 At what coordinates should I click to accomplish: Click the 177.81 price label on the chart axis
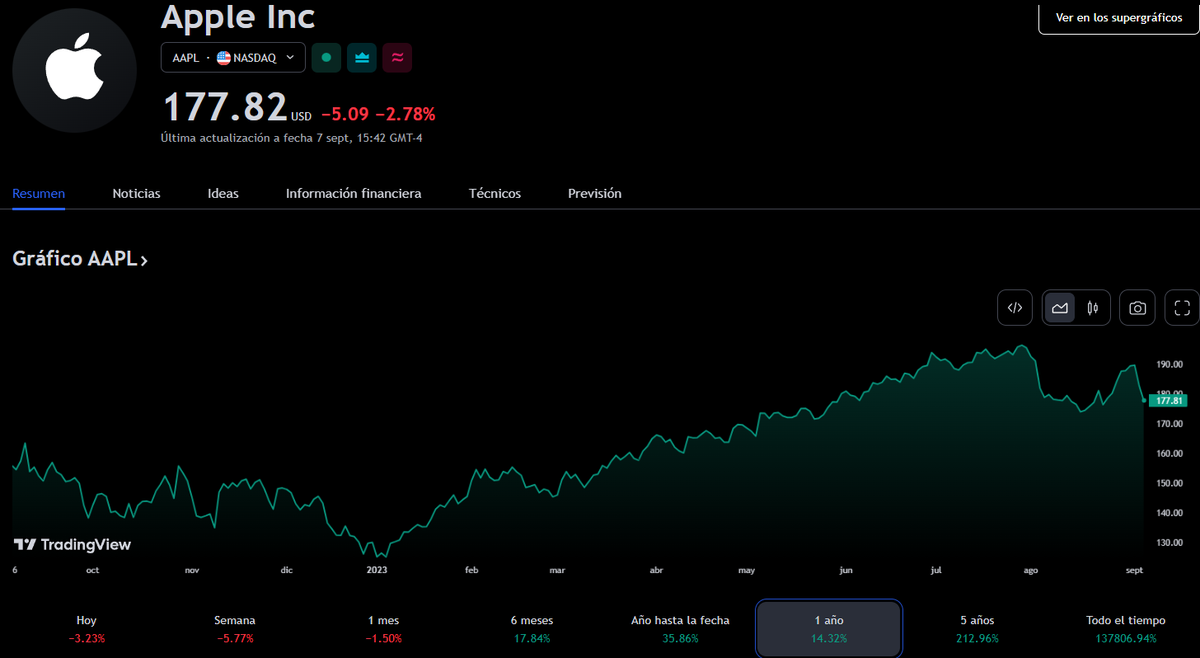1168,400
